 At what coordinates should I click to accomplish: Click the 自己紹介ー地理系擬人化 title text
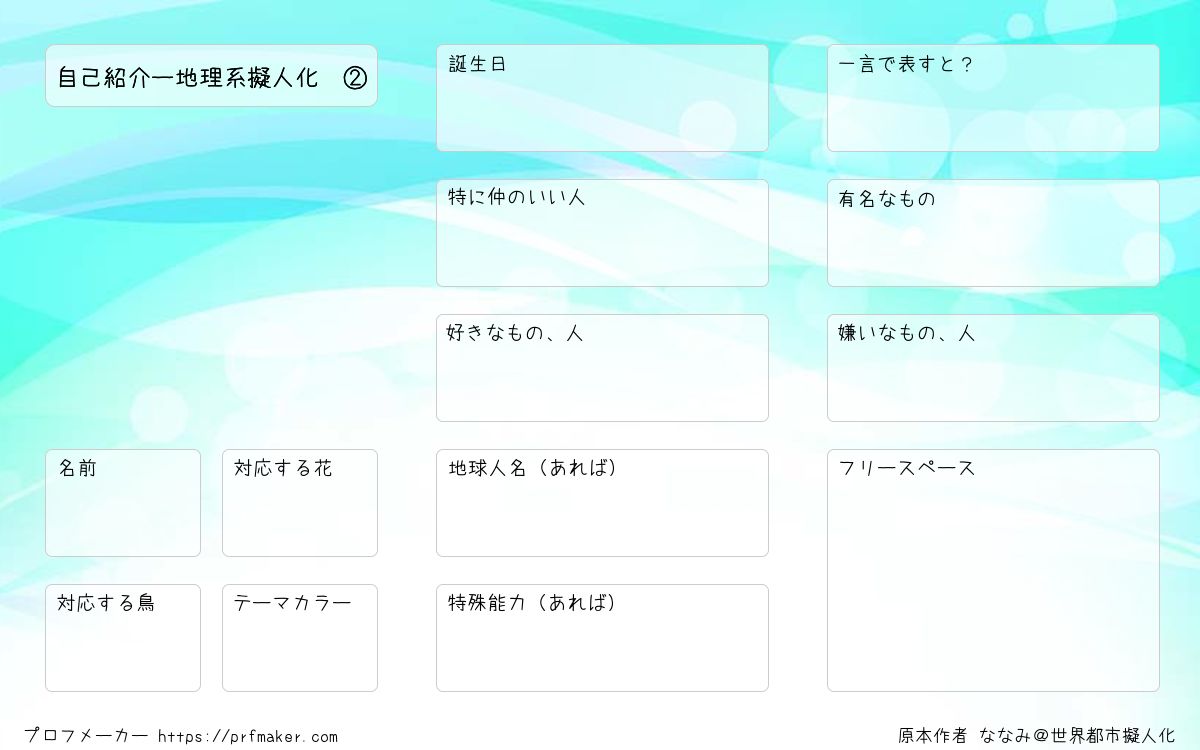[x=188, y=78]
